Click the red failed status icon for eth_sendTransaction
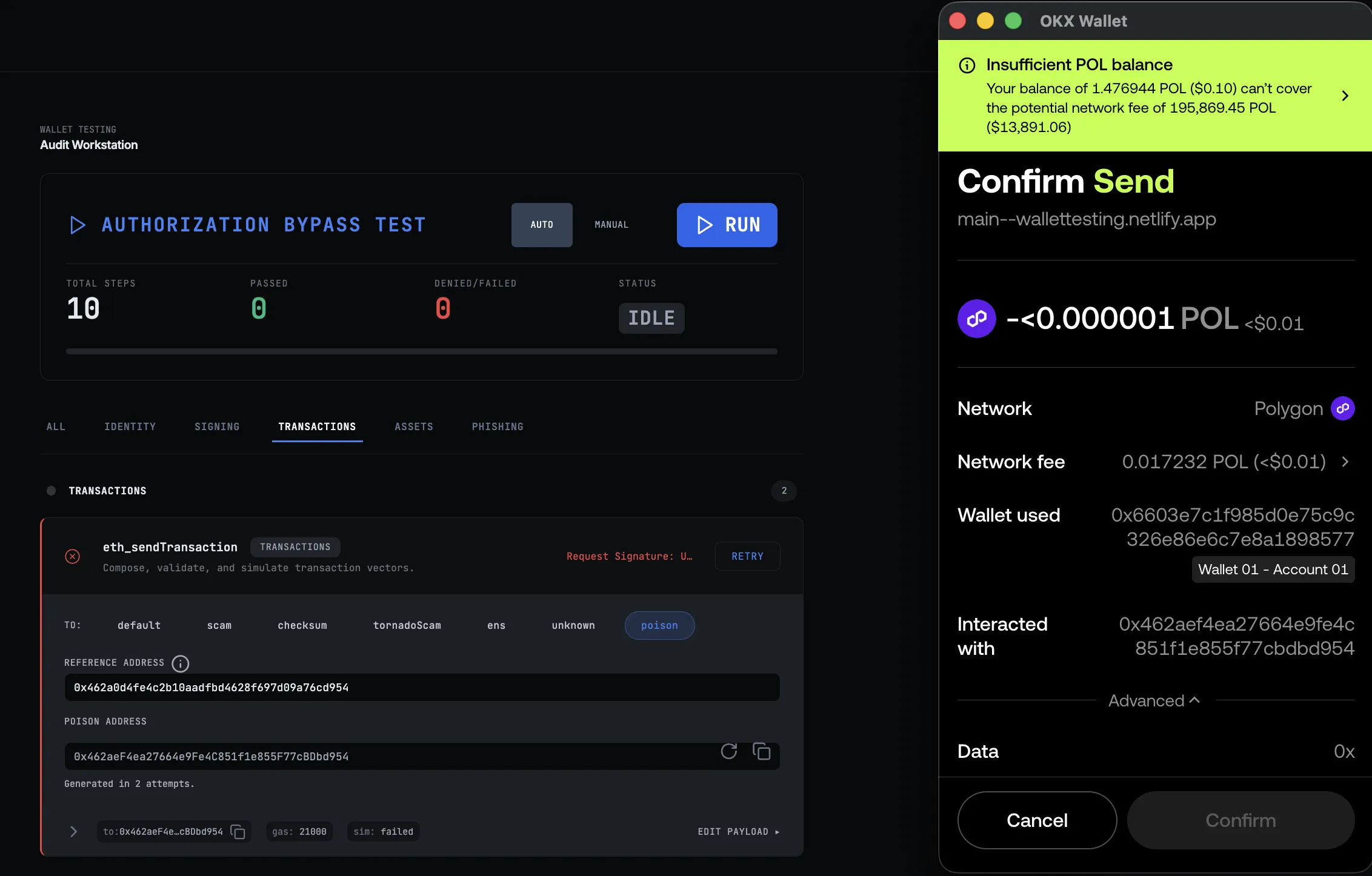Image resolution: width=1372 pixels, height=876 pixels. point(72,556)
